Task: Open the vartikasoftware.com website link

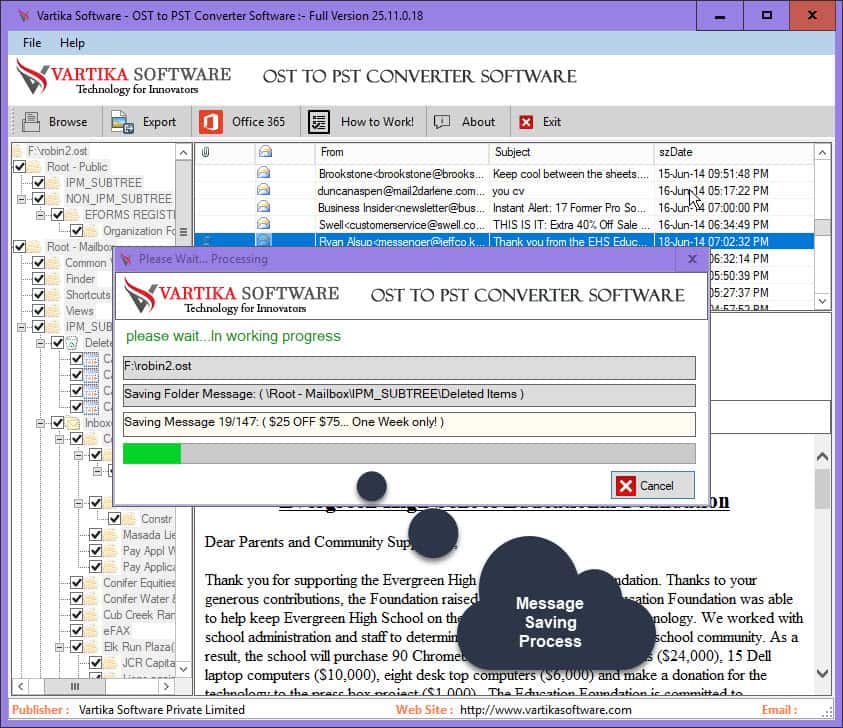Action: coord(546,710)
